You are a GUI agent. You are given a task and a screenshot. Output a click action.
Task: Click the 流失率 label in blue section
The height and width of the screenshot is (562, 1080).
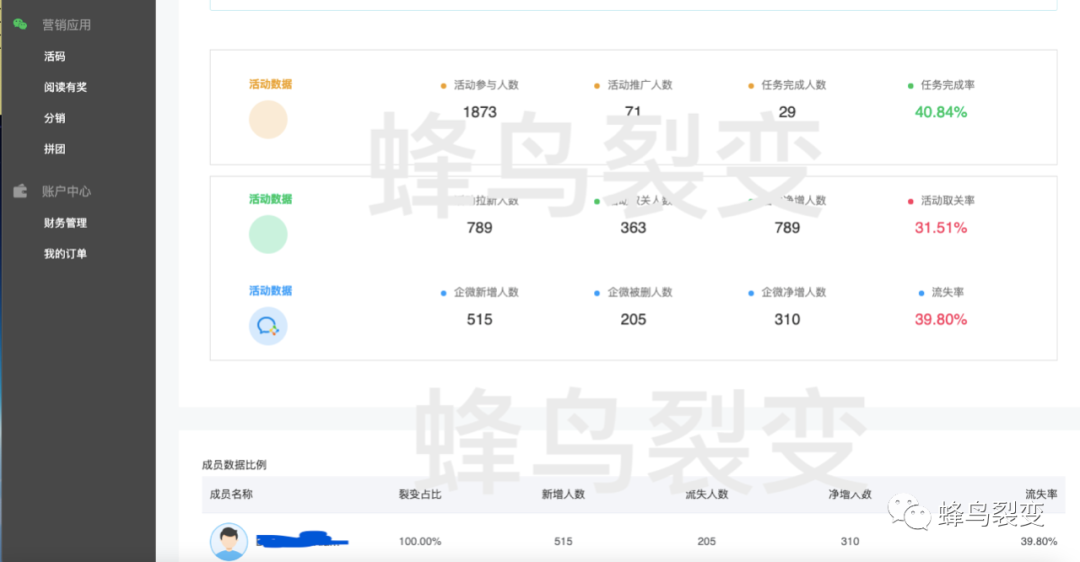click(x=948, y=292)
